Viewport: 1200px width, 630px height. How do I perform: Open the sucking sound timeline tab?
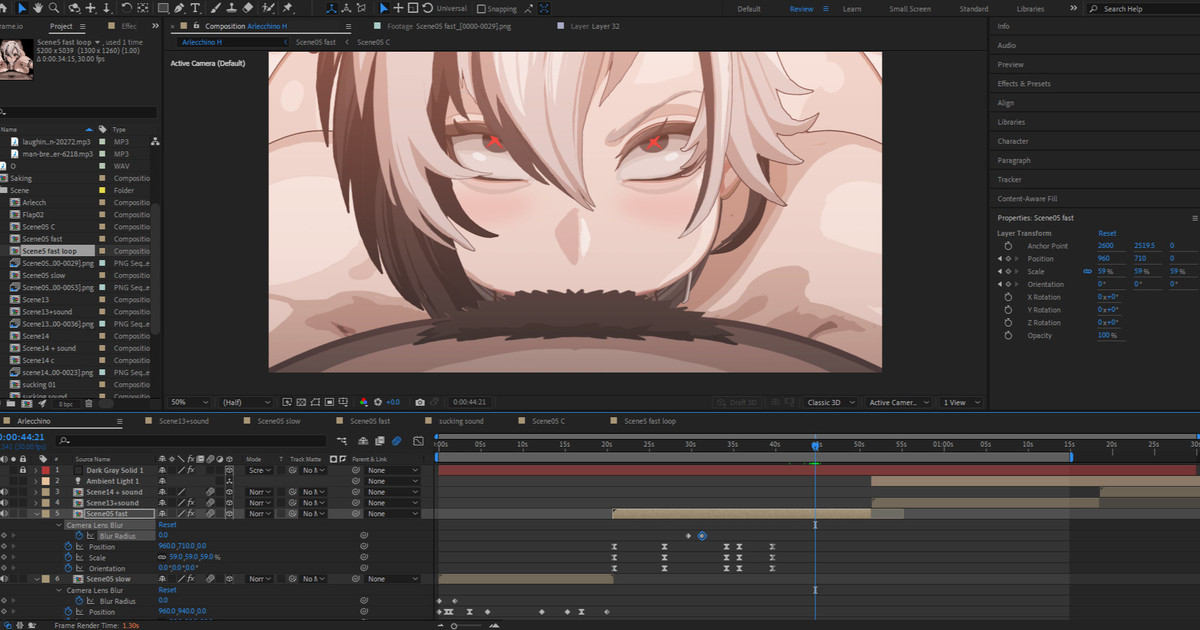pyautogui.click(x=461, y=421)
